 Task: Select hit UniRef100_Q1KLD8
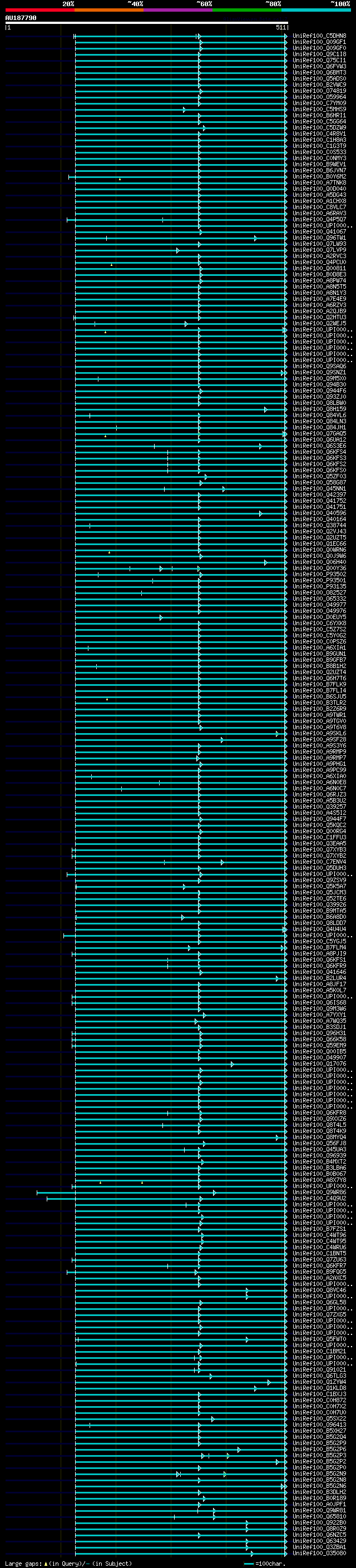[319, 1388]
